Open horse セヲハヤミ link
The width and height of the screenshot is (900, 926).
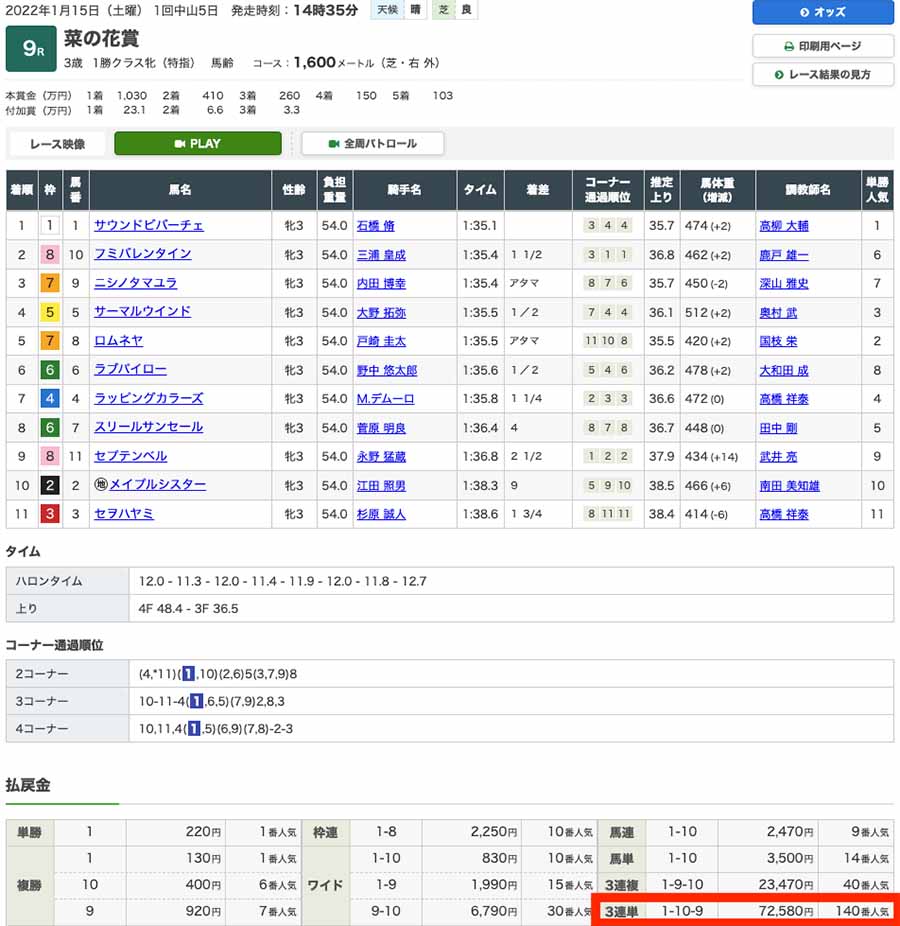[124, 514]
